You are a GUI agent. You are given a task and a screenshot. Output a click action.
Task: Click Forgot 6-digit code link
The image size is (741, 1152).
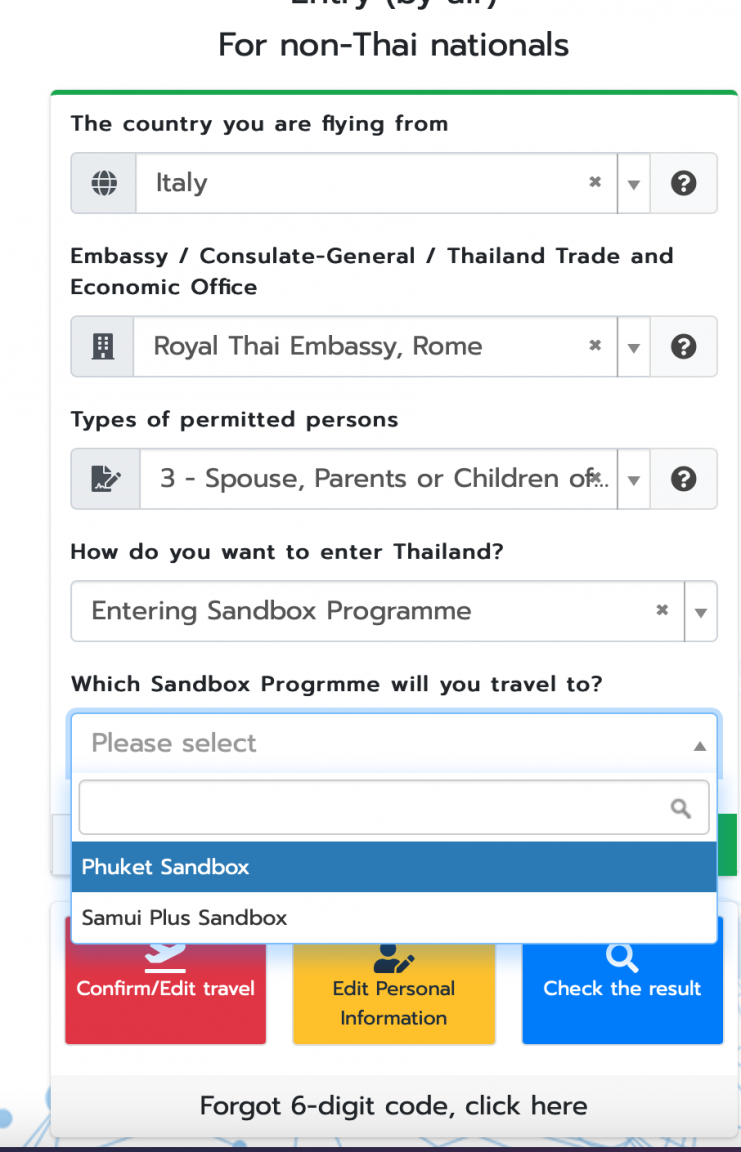(394, 1106)
